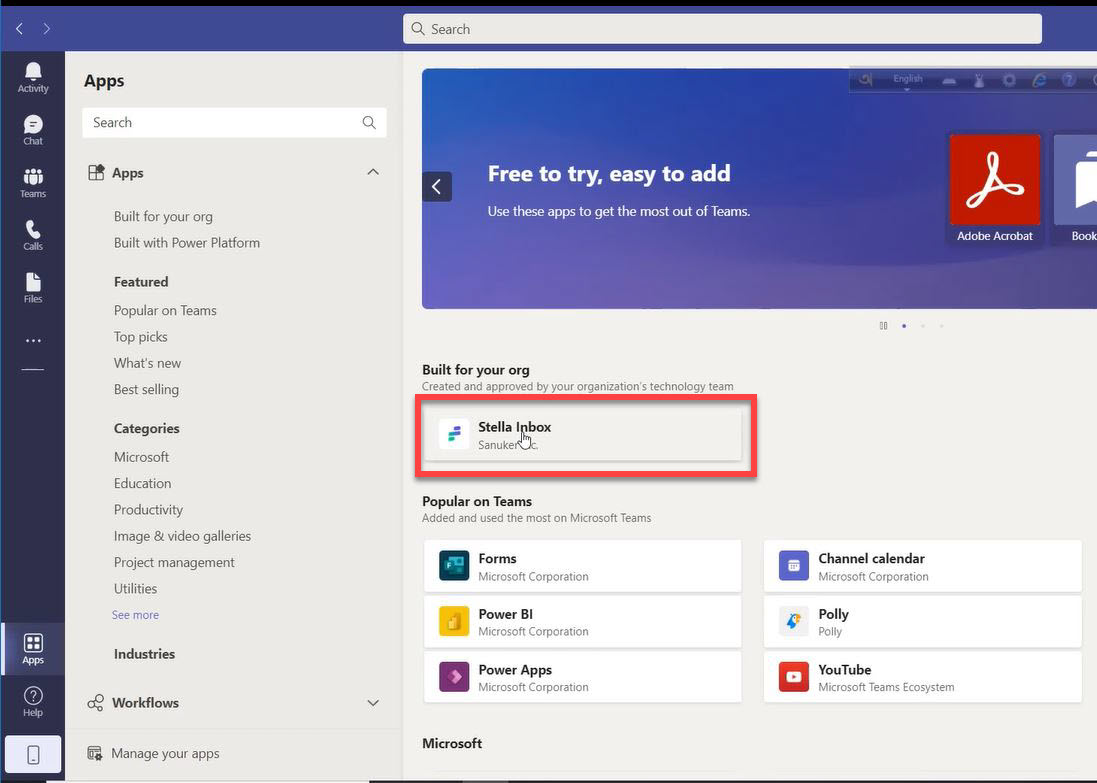Click the YouTube app title

(x=844, y=670)
